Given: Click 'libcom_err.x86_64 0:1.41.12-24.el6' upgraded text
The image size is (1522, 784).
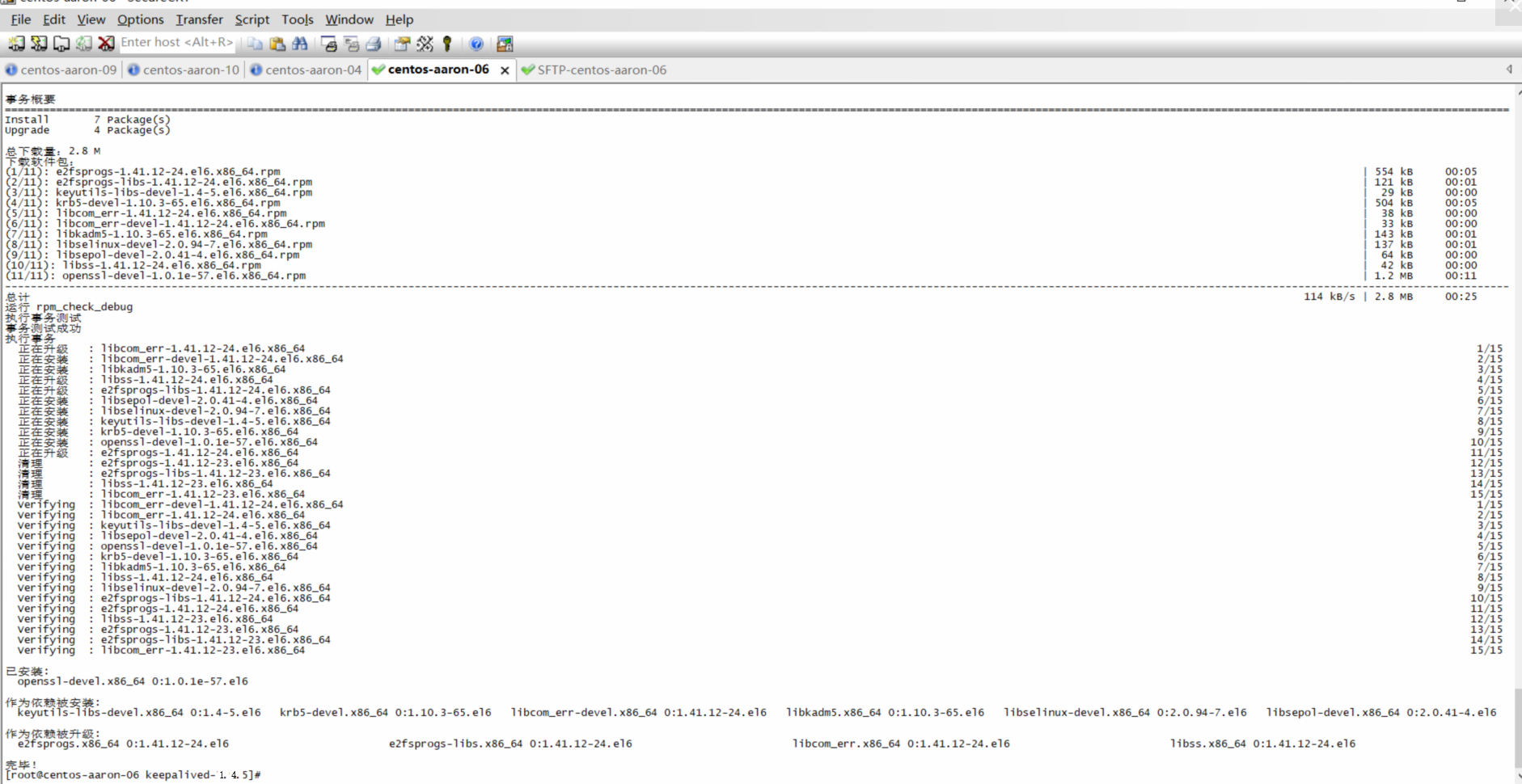Looking at the screenshot, I should pos(901,744).
